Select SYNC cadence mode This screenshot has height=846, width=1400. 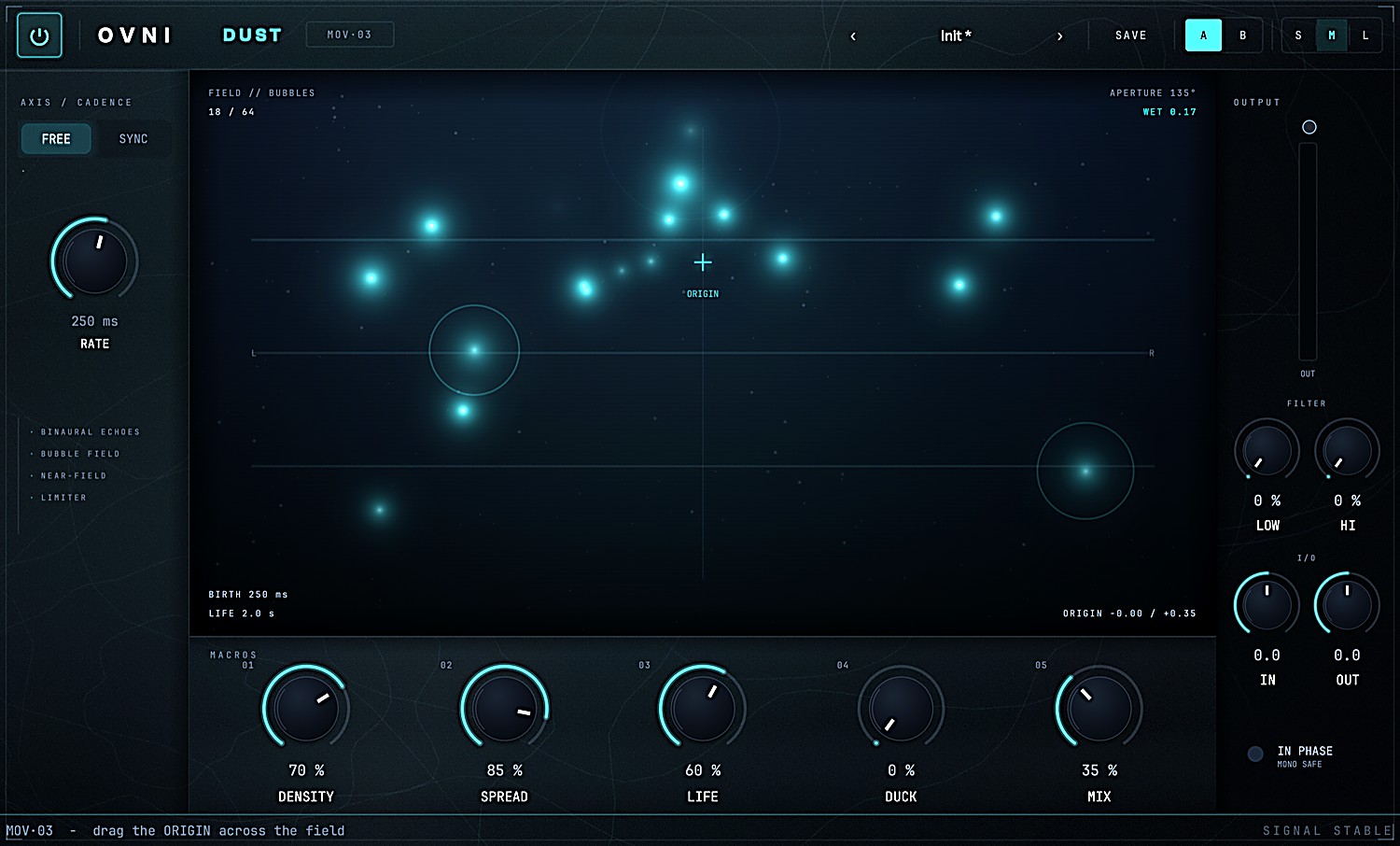(133, 139)
